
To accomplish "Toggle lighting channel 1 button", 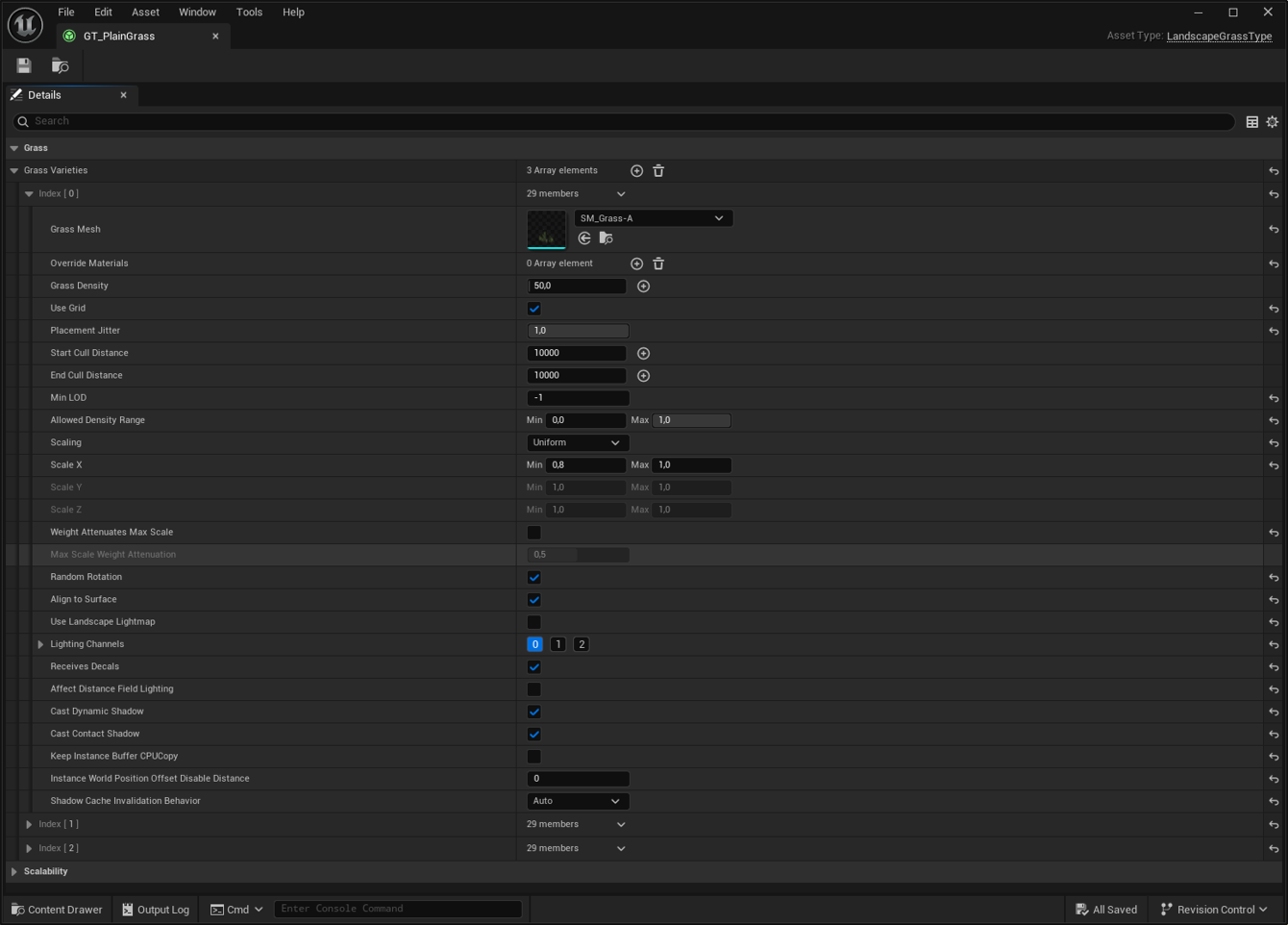I will coord(557,644).
